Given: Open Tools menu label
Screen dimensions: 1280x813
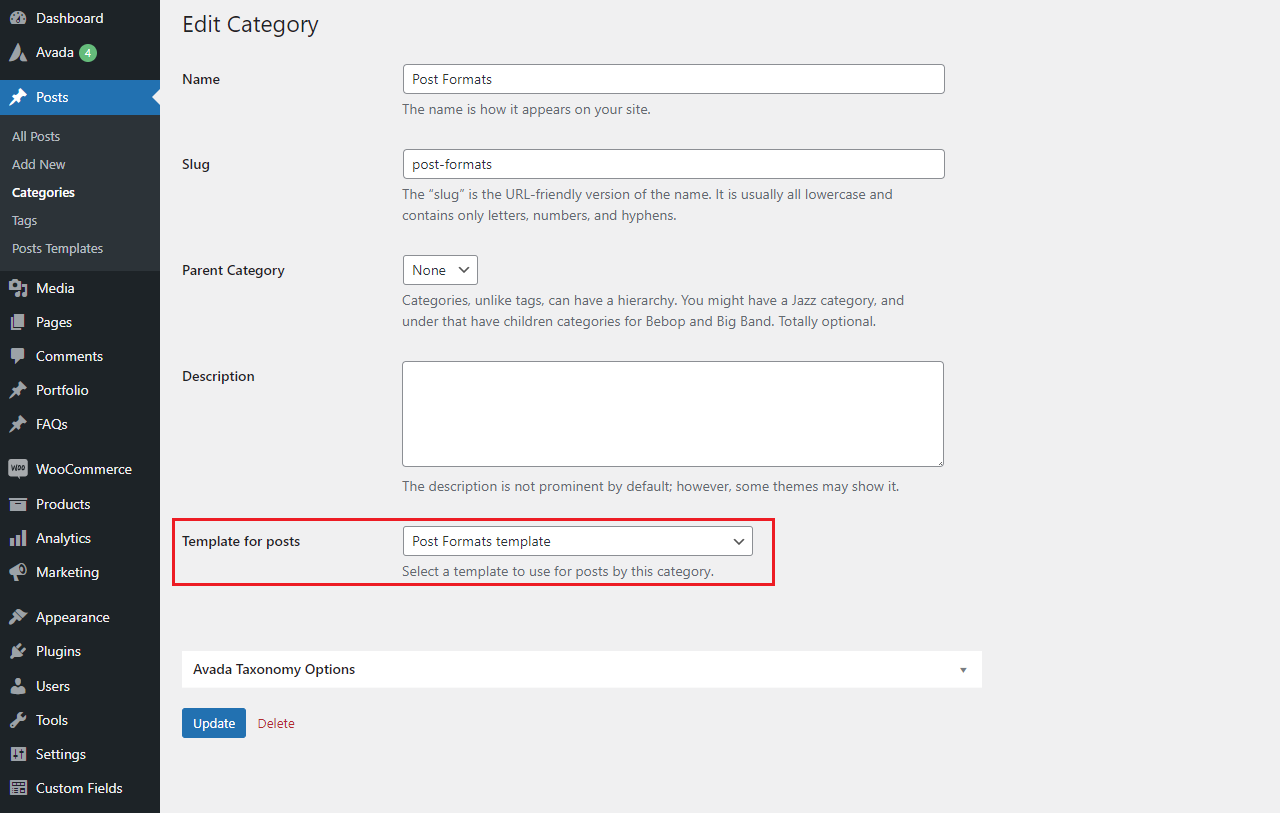Looking at the screenshot, I should (x=52, y=720).
